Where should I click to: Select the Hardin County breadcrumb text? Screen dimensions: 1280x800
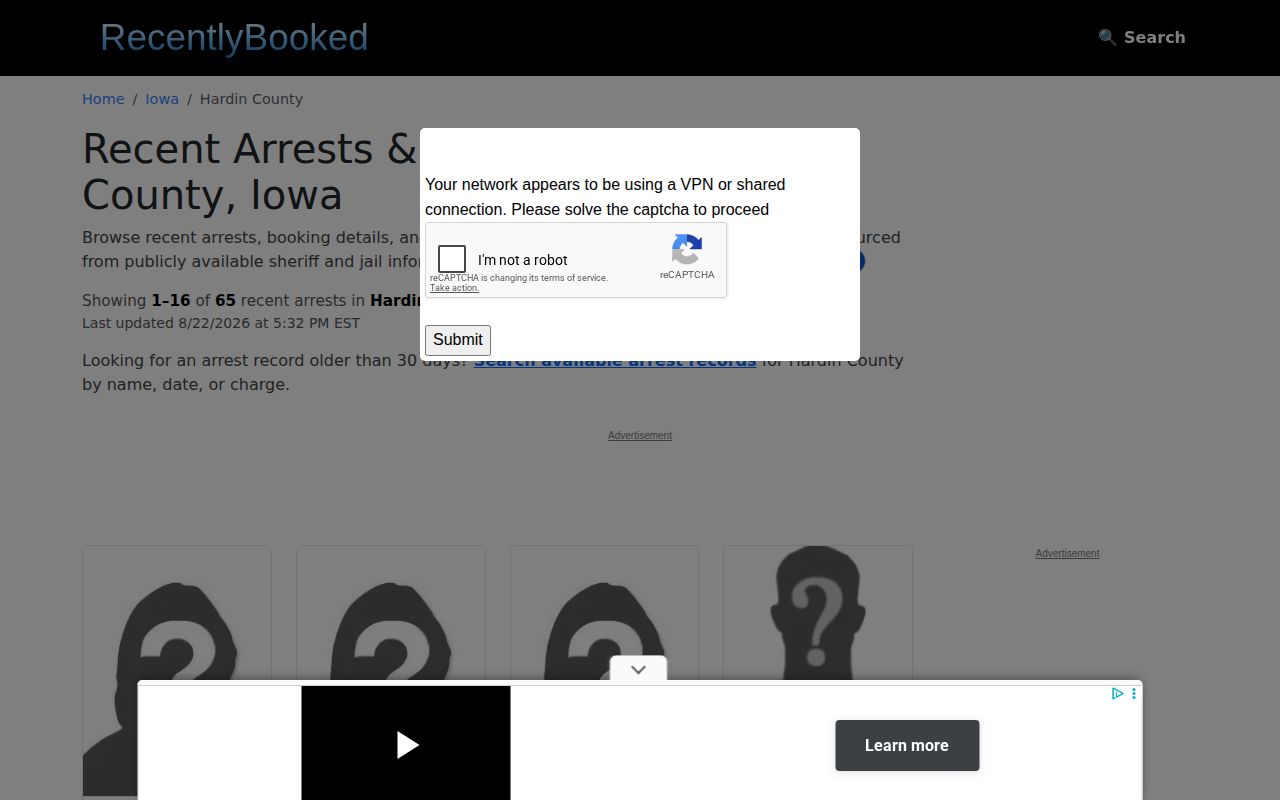(251, 99)
